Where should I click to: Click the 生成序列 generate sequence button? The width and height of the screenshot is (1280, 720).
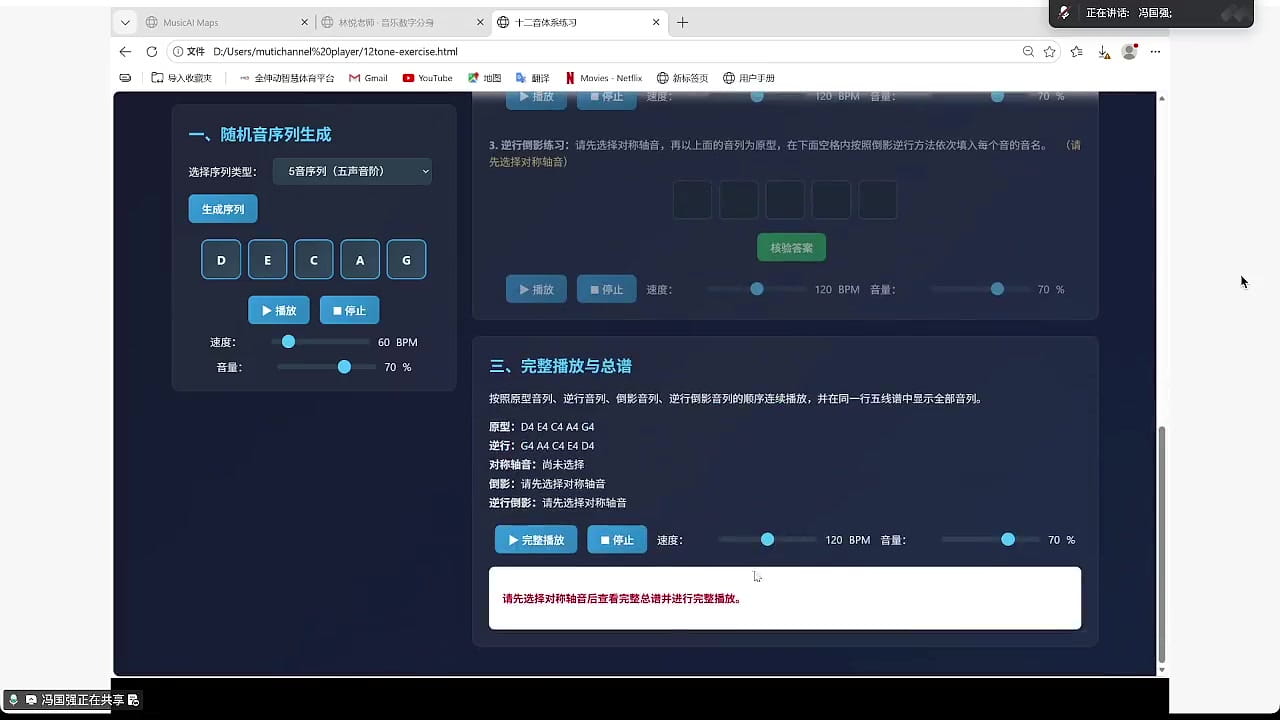[223, 209]
